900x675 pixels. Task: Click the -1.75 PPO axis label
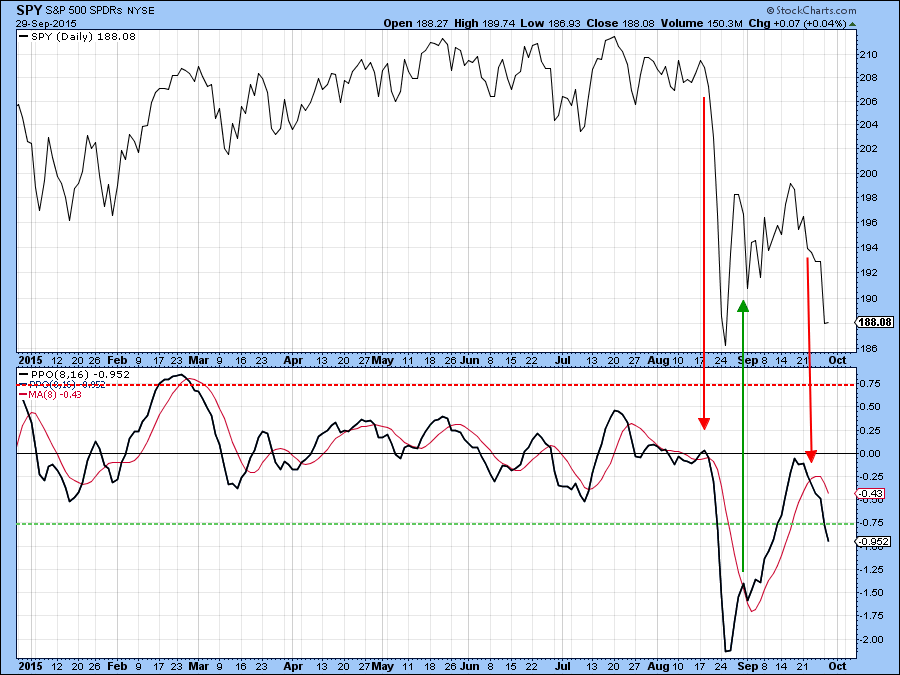870,616
